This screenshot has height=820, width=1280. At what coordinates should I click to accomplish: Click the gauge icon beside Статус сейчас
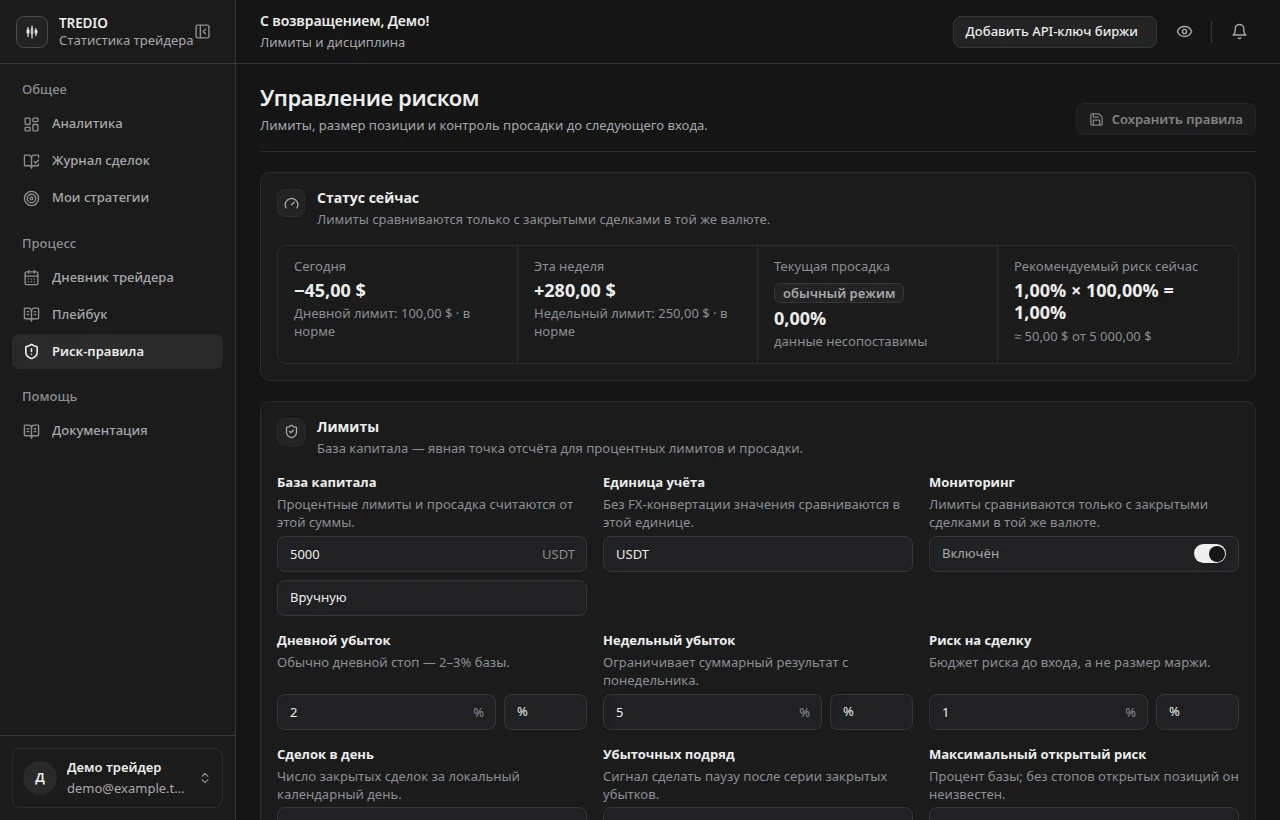(x=291, y=203)
